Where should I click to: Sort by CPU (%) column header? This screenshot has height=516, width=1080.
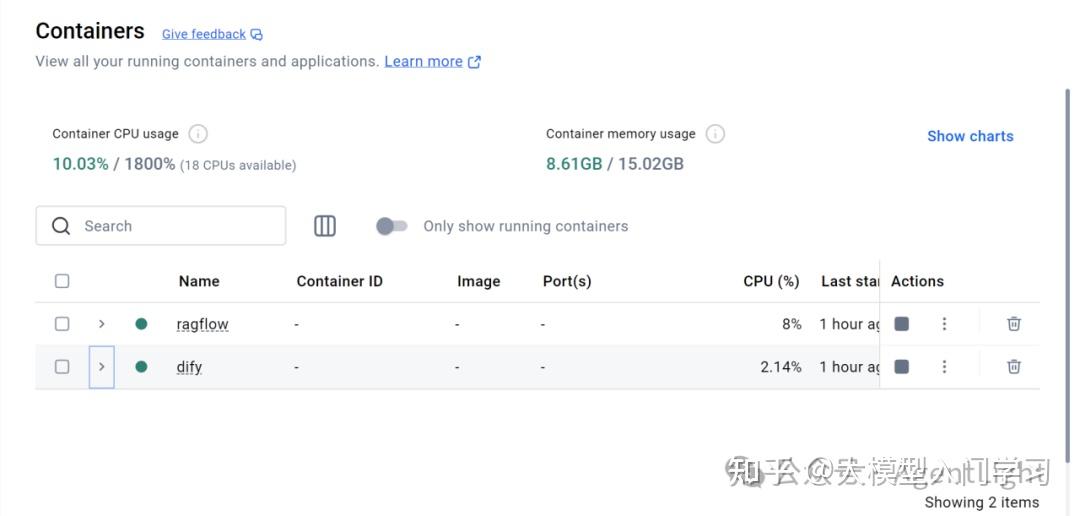point(771,281)
